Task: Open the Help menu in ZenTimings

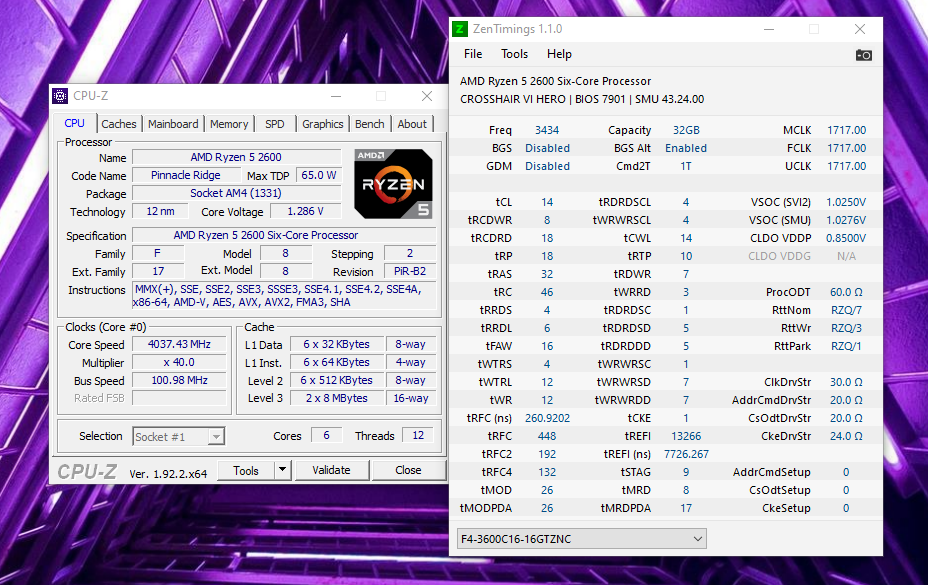Action: (x=559, y=54)
